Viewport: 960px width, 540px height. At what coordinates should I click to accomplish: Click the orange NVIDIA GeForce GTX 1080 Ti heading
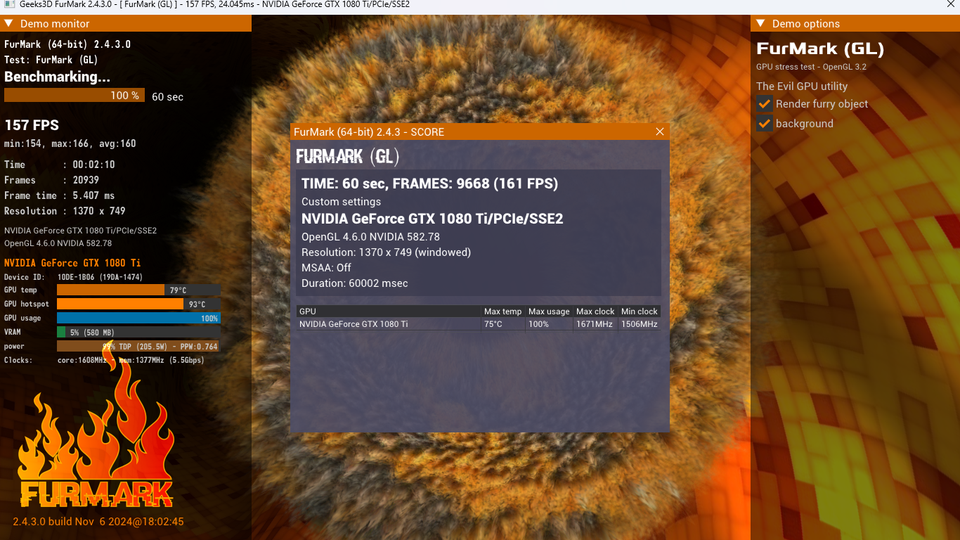coord(72,263)
